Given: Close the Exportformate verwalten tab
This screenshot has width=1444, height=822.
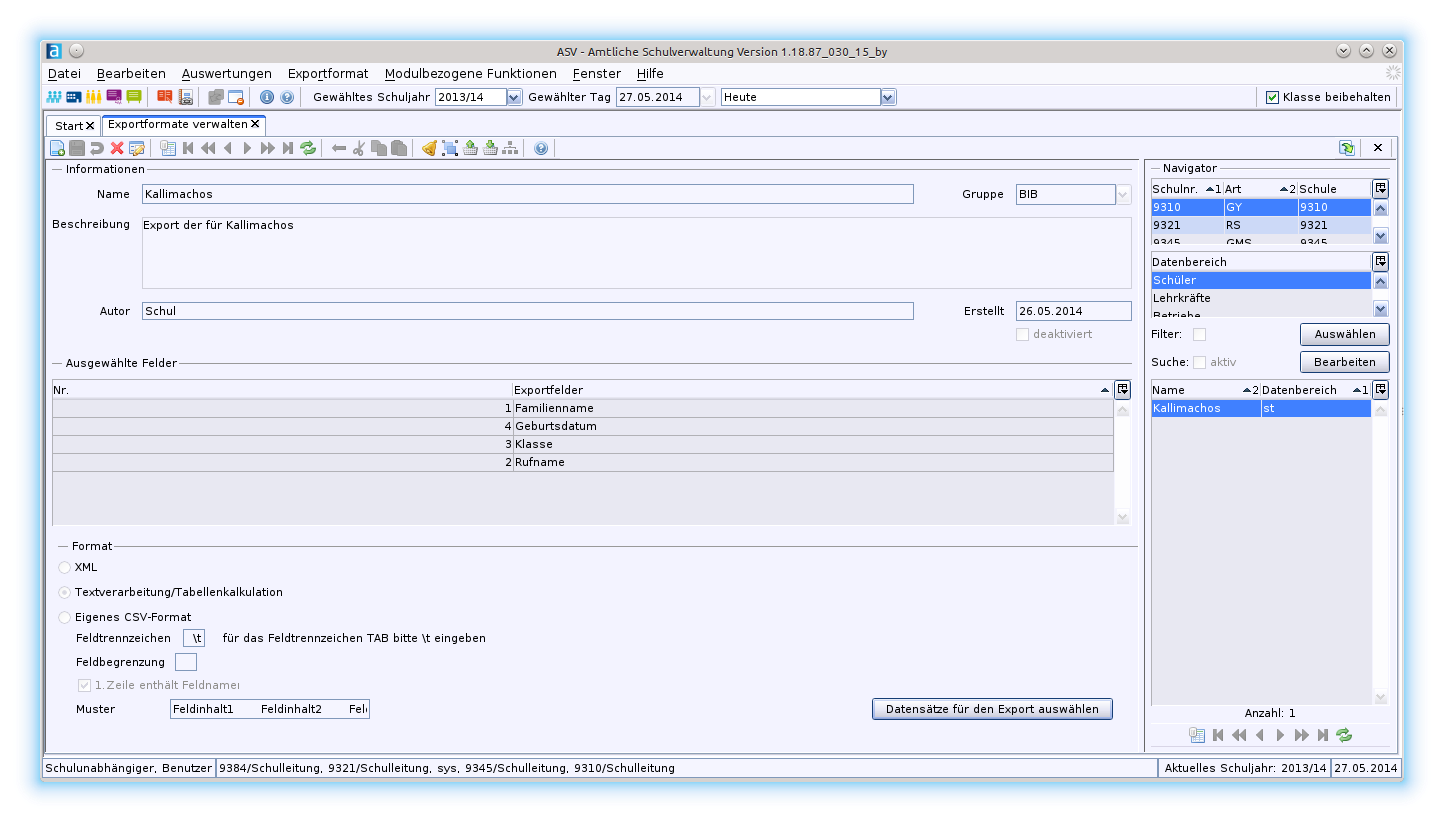Looking at the screenshot, I should click(x=255, y=124).
